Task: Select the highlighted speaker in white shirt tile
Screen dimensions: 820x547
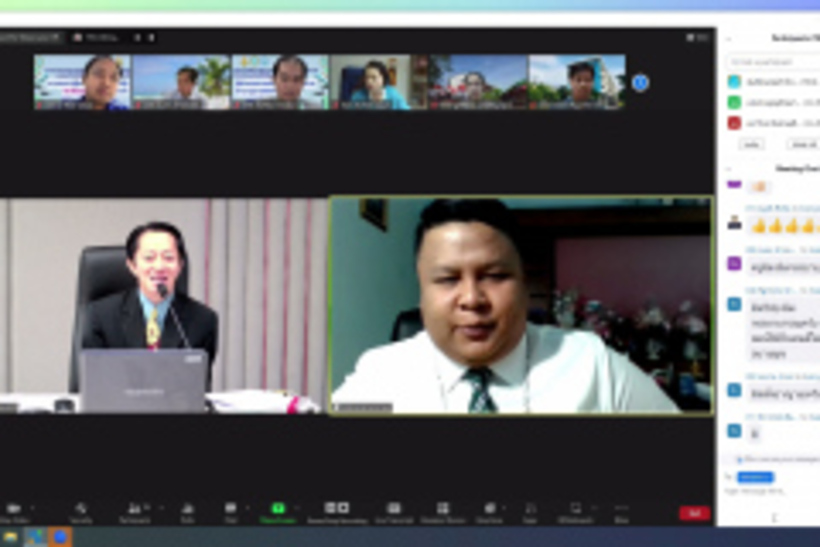Action: (521, 306)
